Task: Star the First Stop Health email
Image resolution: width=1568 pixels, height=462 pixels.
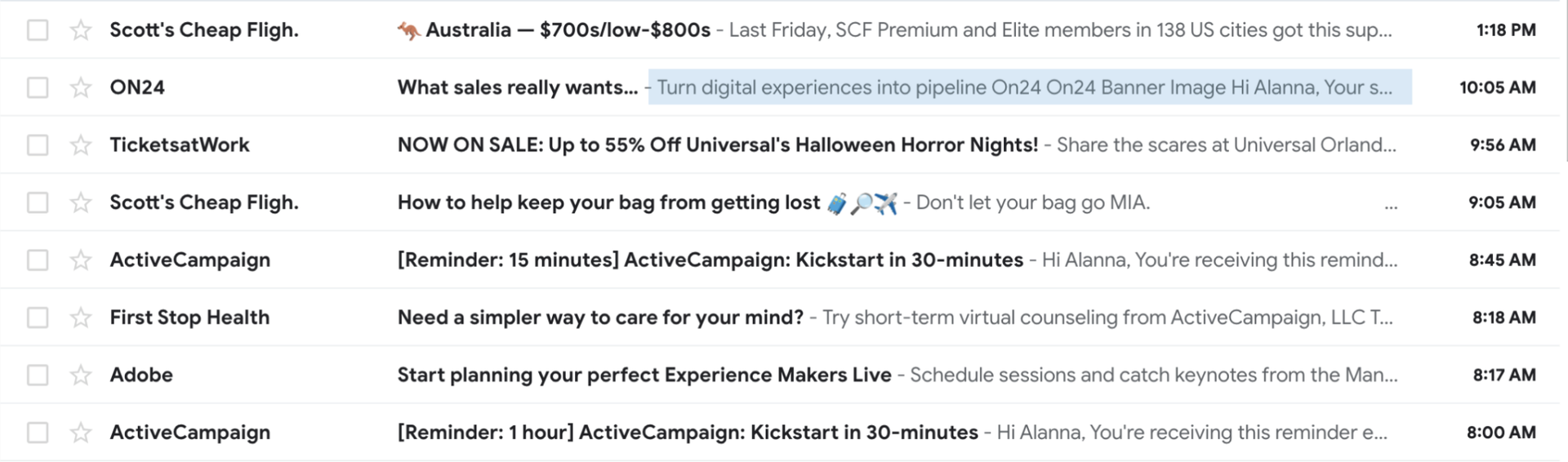Action: point(81,318)
